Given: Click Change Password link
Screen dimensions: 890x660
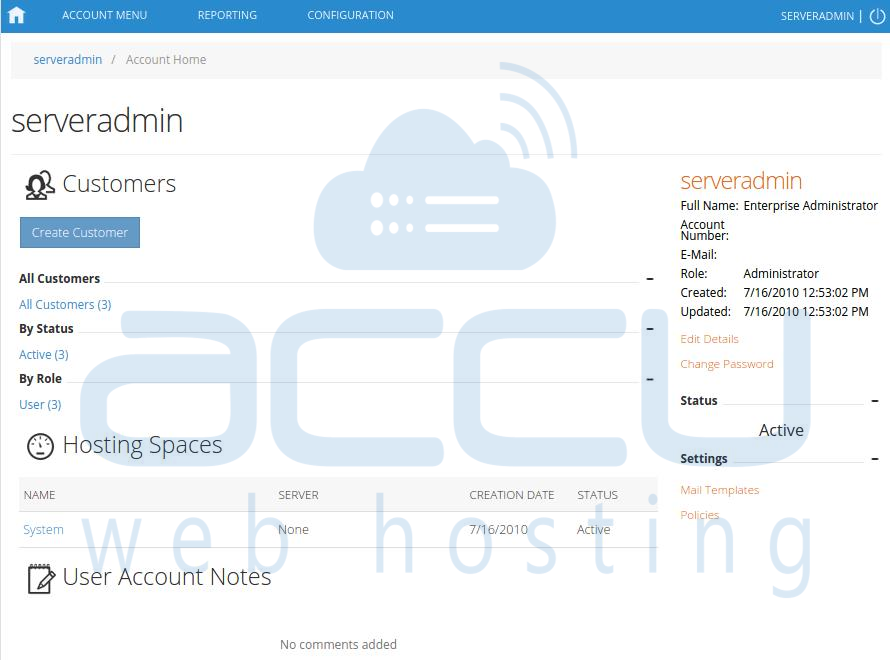Looking at the screenshot, I should point(727,364).
